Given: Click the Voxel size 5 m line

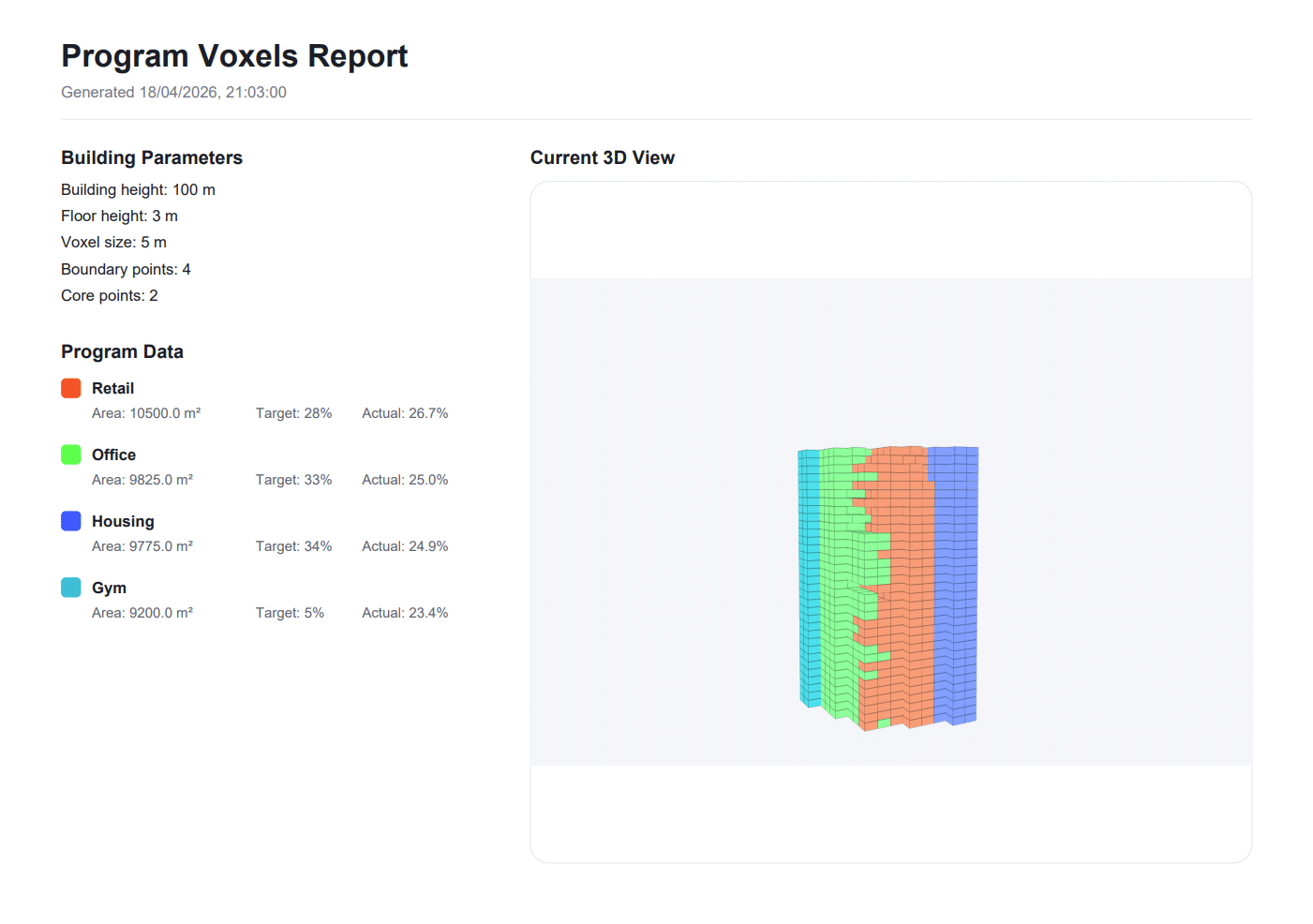Looking at the screenshot, I should (113, 242).
